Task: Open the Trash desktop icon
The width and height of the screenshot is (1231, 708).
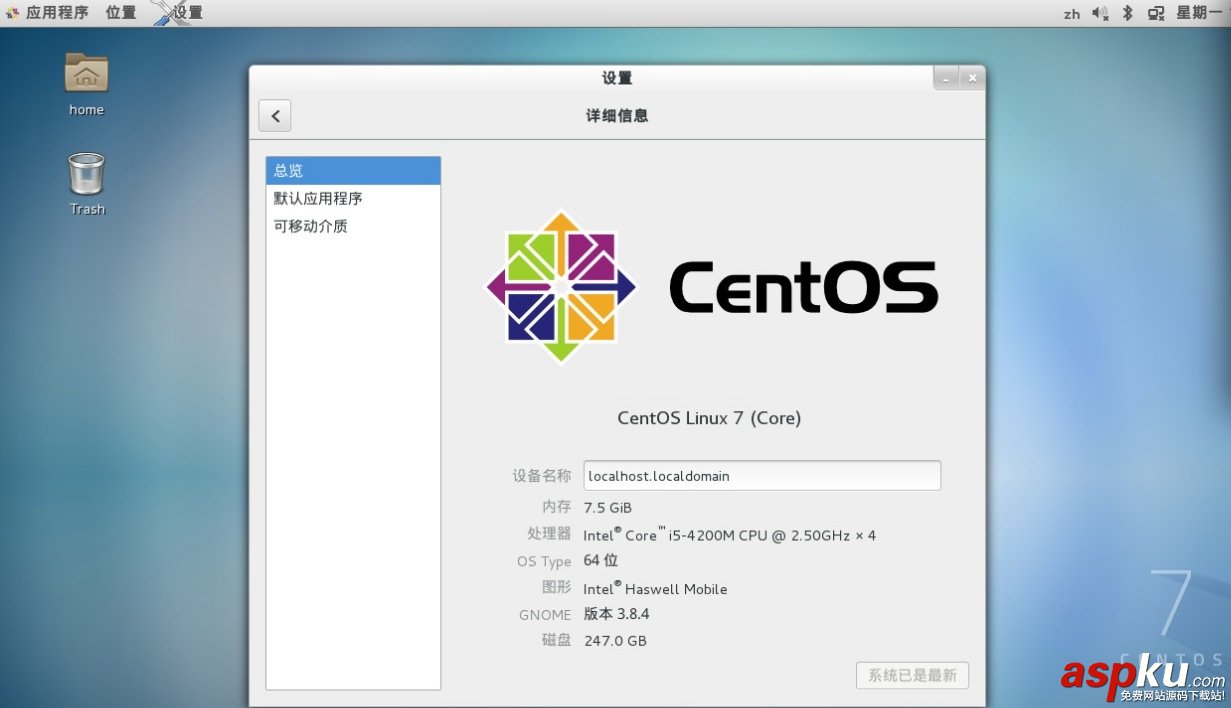Action: point(87,183)
